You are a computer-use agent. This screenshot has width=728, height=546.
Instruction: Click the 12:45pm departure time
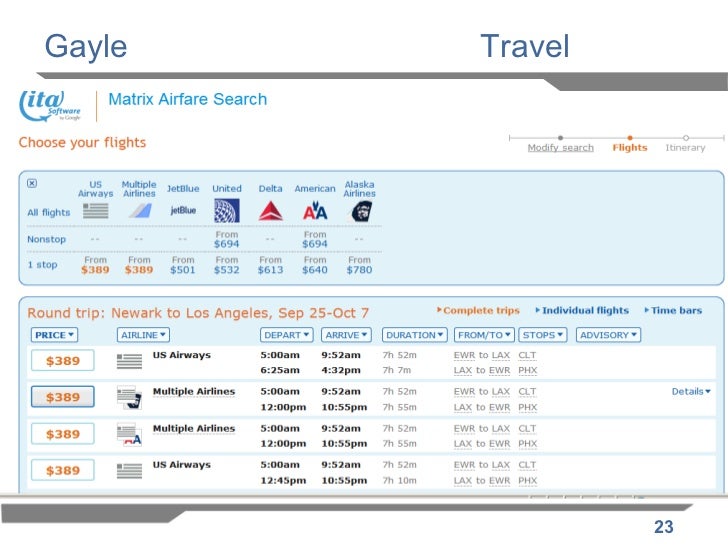tap(283, 481)
